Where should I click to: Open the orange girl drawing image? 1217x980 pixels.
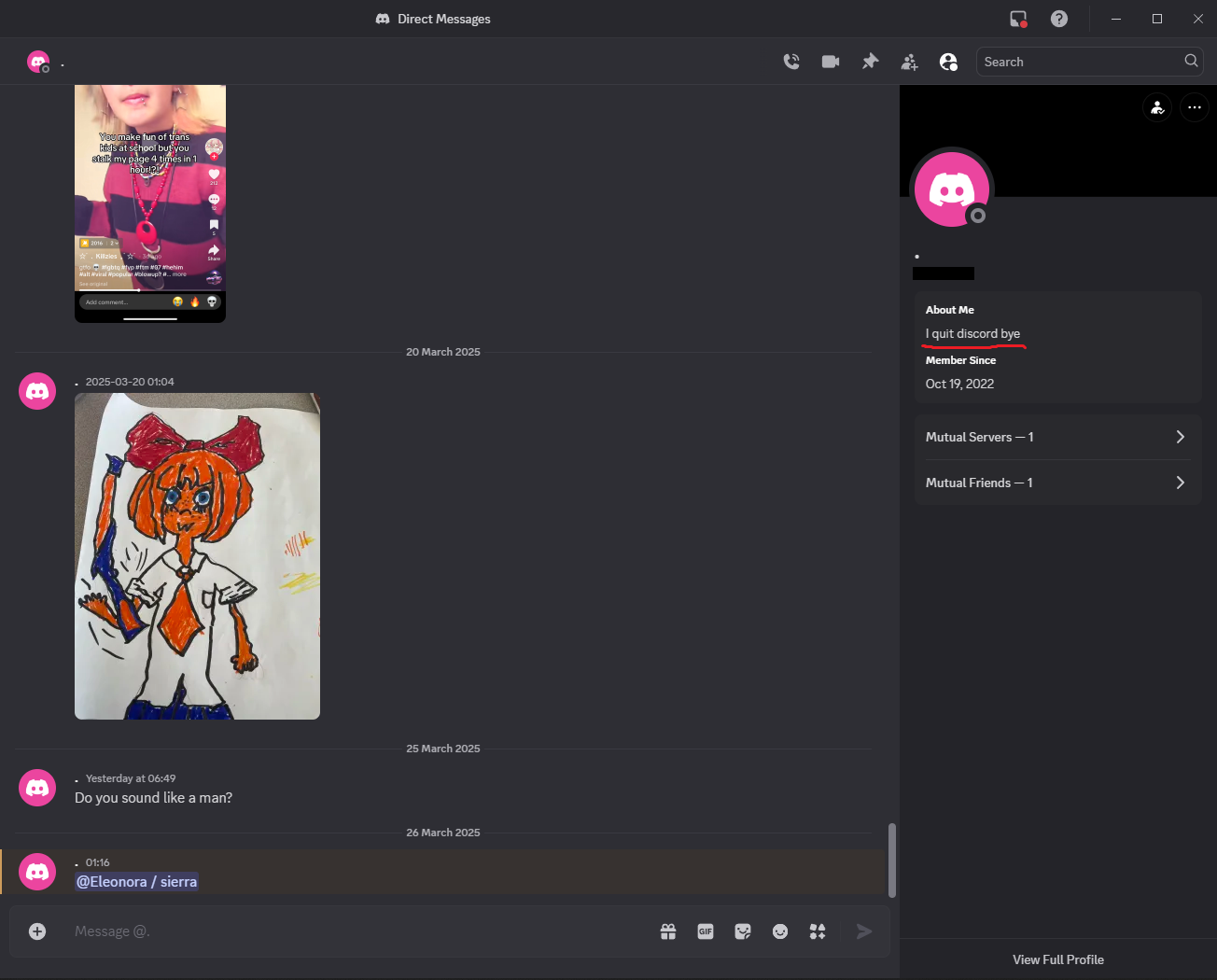[197, 555]
